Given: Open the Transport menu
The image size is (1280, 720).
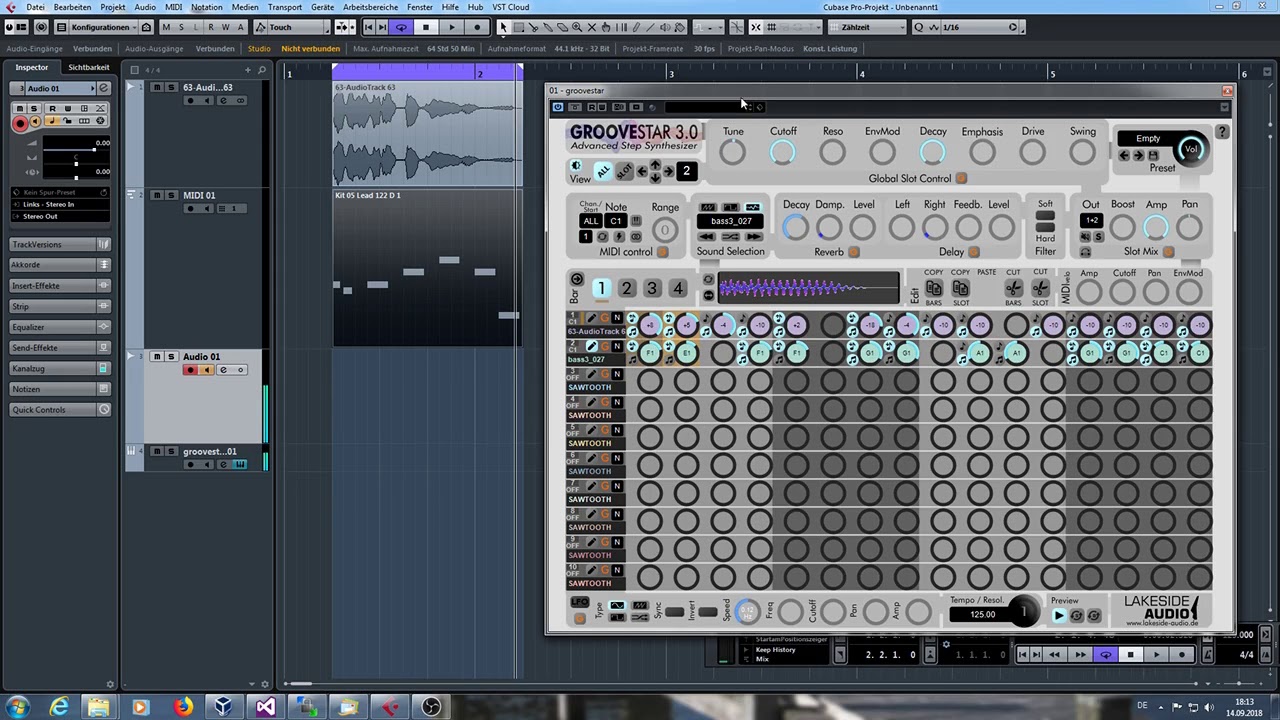Looking at the screenshot, I should coord(284,7).
